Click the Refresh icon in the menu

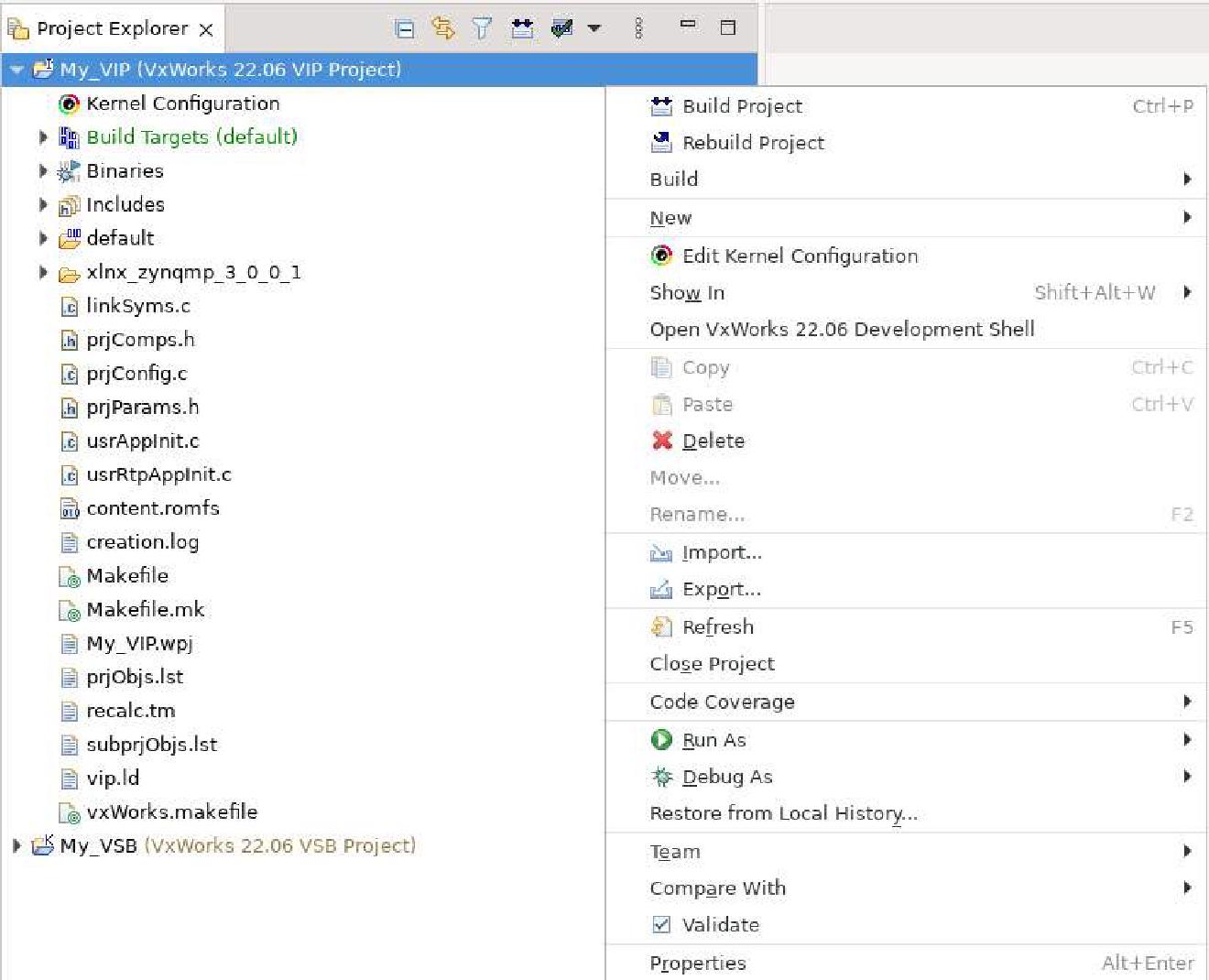click(x=661, y=627)
